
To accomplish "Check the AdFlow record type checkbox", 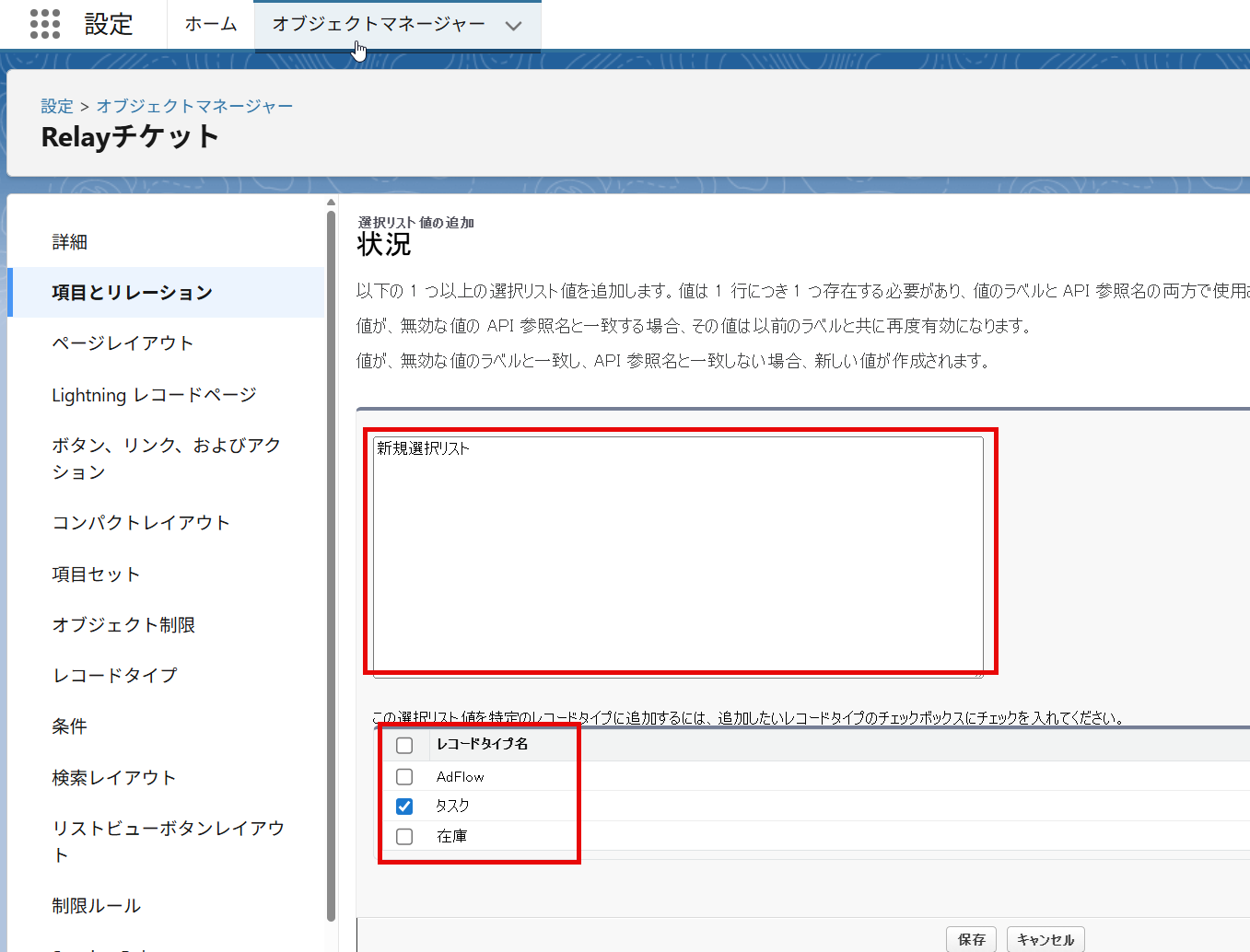I will point(404,777).
